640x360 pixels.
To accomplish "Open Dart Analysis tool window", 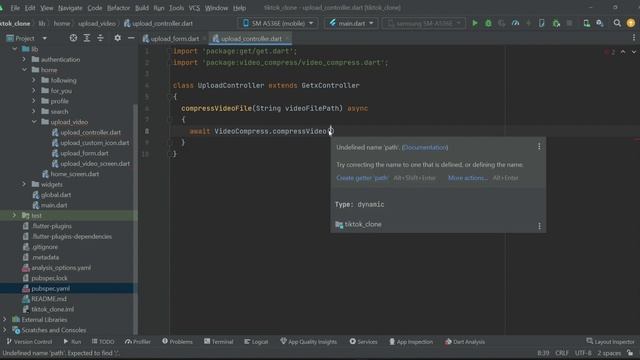I will click(465, 342).
